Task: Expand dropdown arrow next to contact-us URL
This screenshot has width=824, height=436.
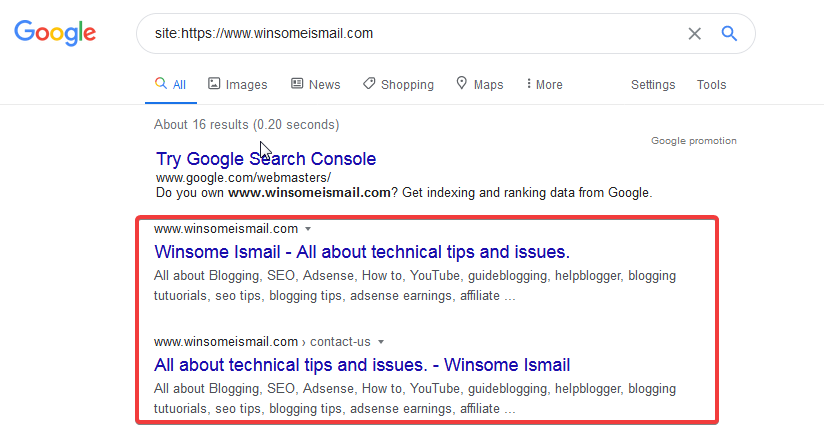Action: coord(381,342)
